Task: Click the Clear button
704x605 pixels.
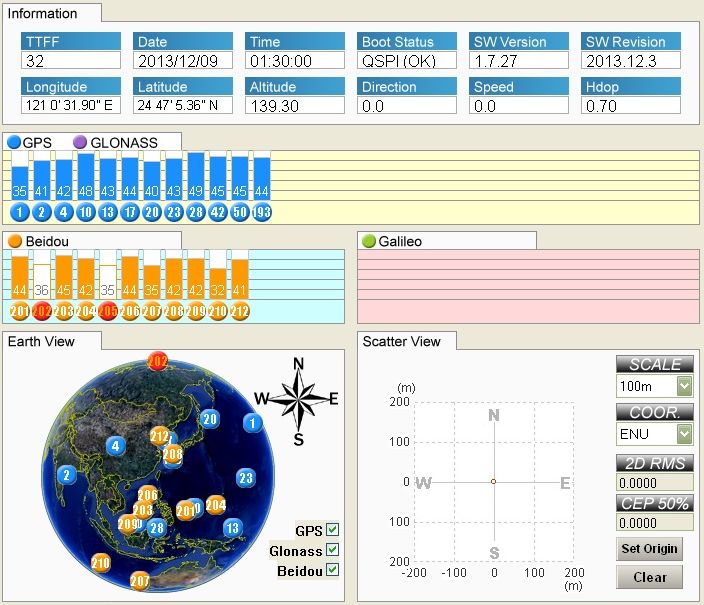Action: pos(650,577)
